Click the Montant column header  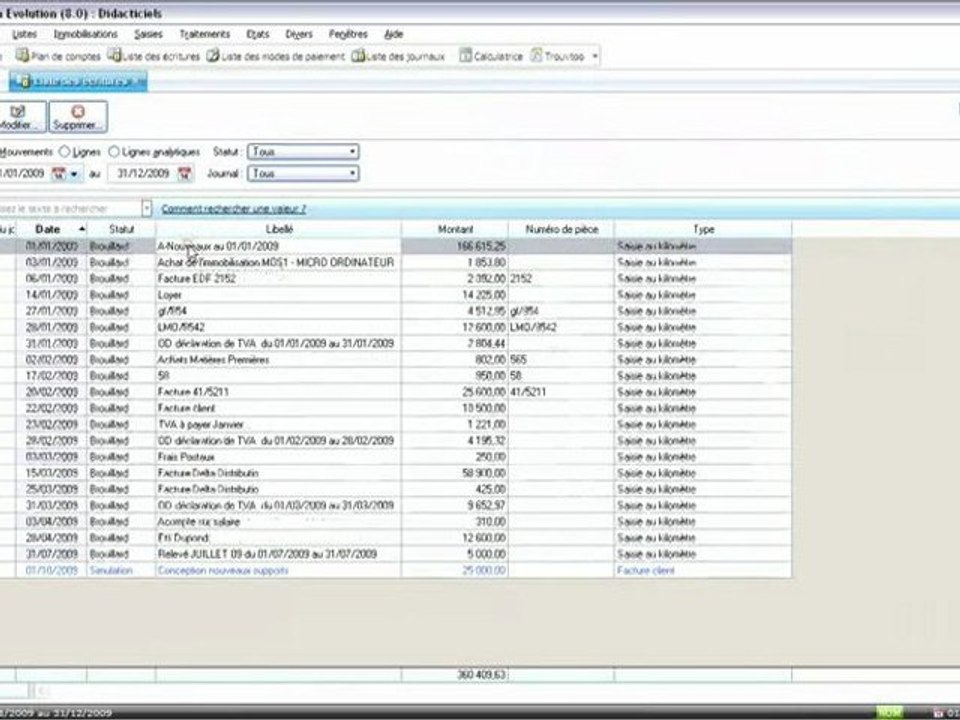click(x=455, y=229)
